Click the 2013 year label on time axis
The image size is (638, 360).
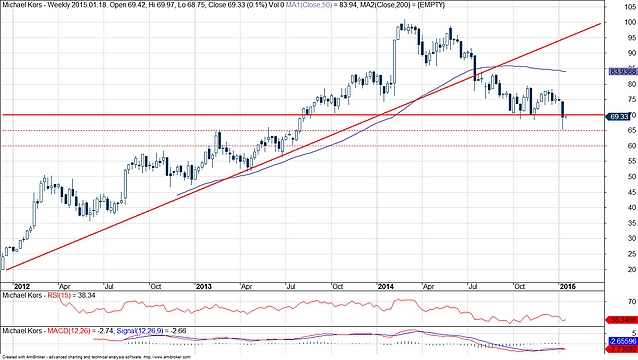(x=204, y=286)
